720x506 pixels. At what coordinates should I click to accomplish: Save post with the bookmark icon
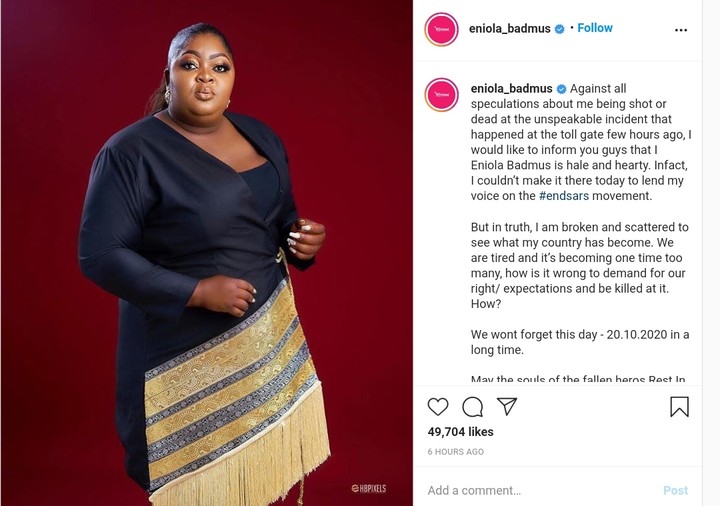pyautogui.click(x=679, y=407)
